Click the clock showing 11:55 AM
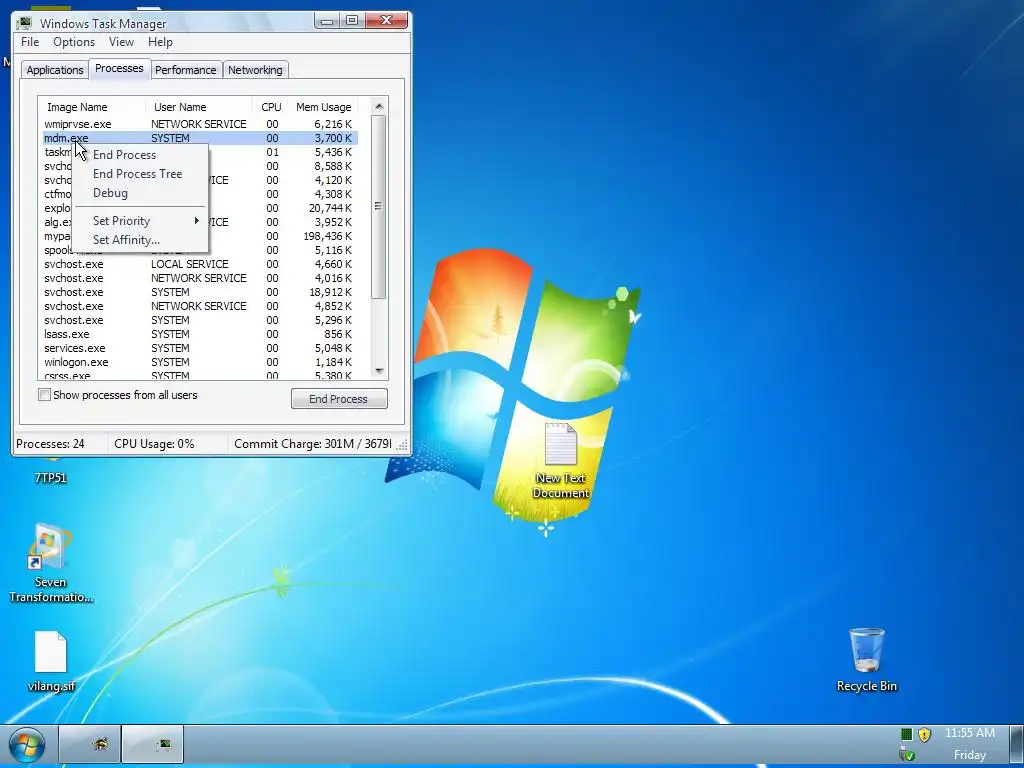1024x768 pixels. 970,733
